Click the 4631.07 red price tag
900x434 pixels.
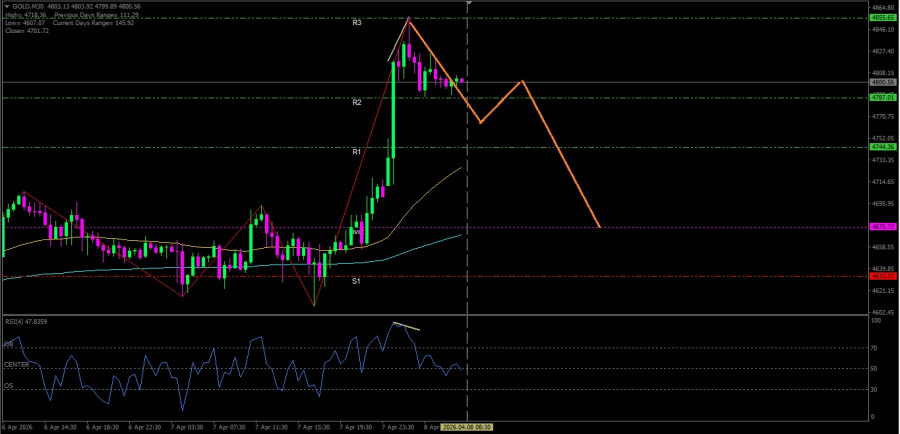click(883, 276)
